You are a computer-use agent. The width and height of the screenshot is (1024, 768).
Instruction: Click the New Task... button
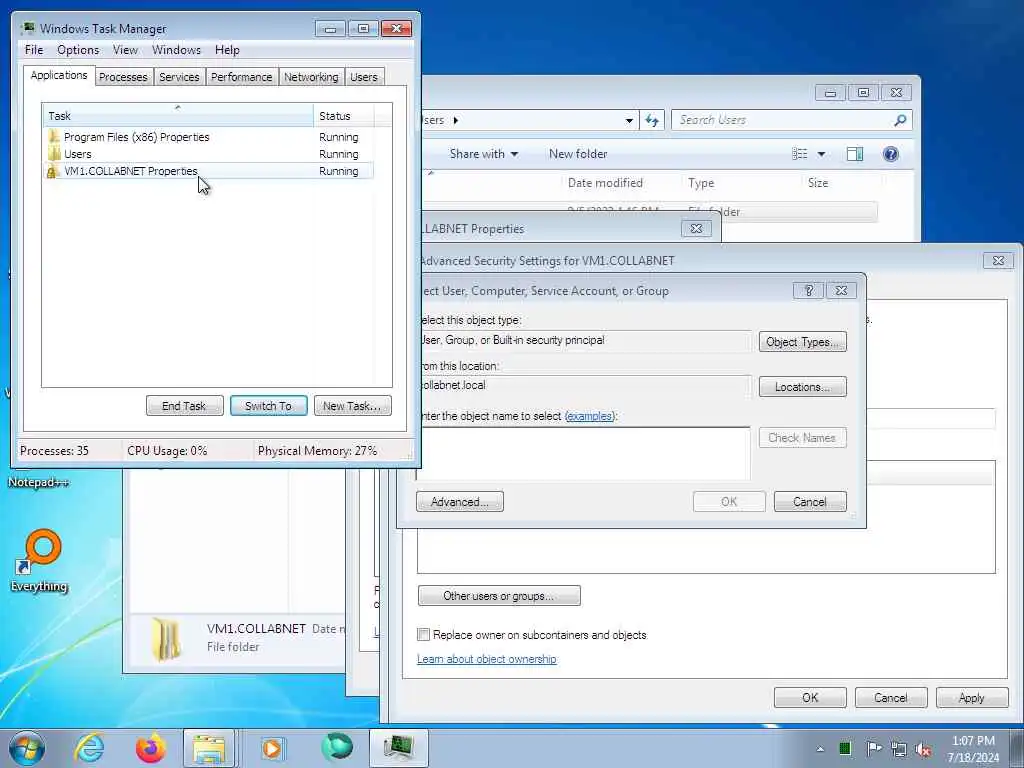click(x=352, y=406)
